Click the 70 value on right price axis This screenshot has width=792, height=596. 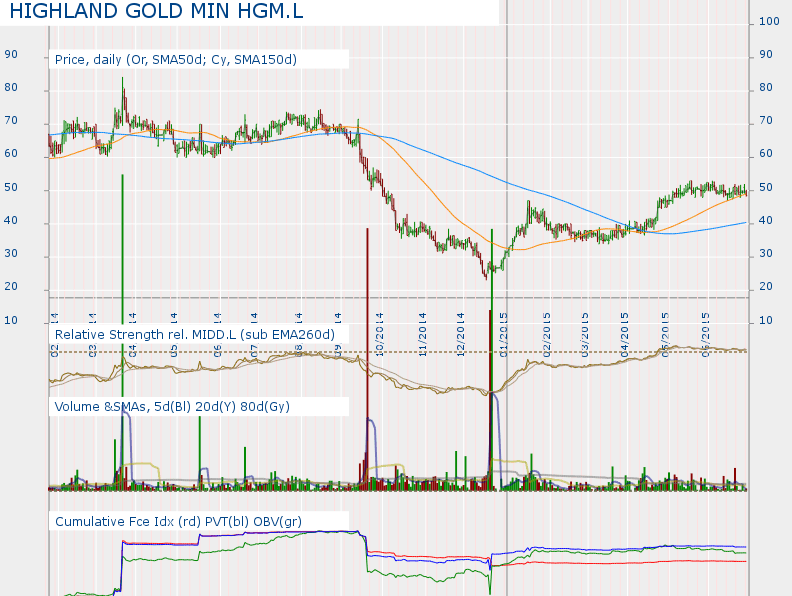click(x=766, y=120)
